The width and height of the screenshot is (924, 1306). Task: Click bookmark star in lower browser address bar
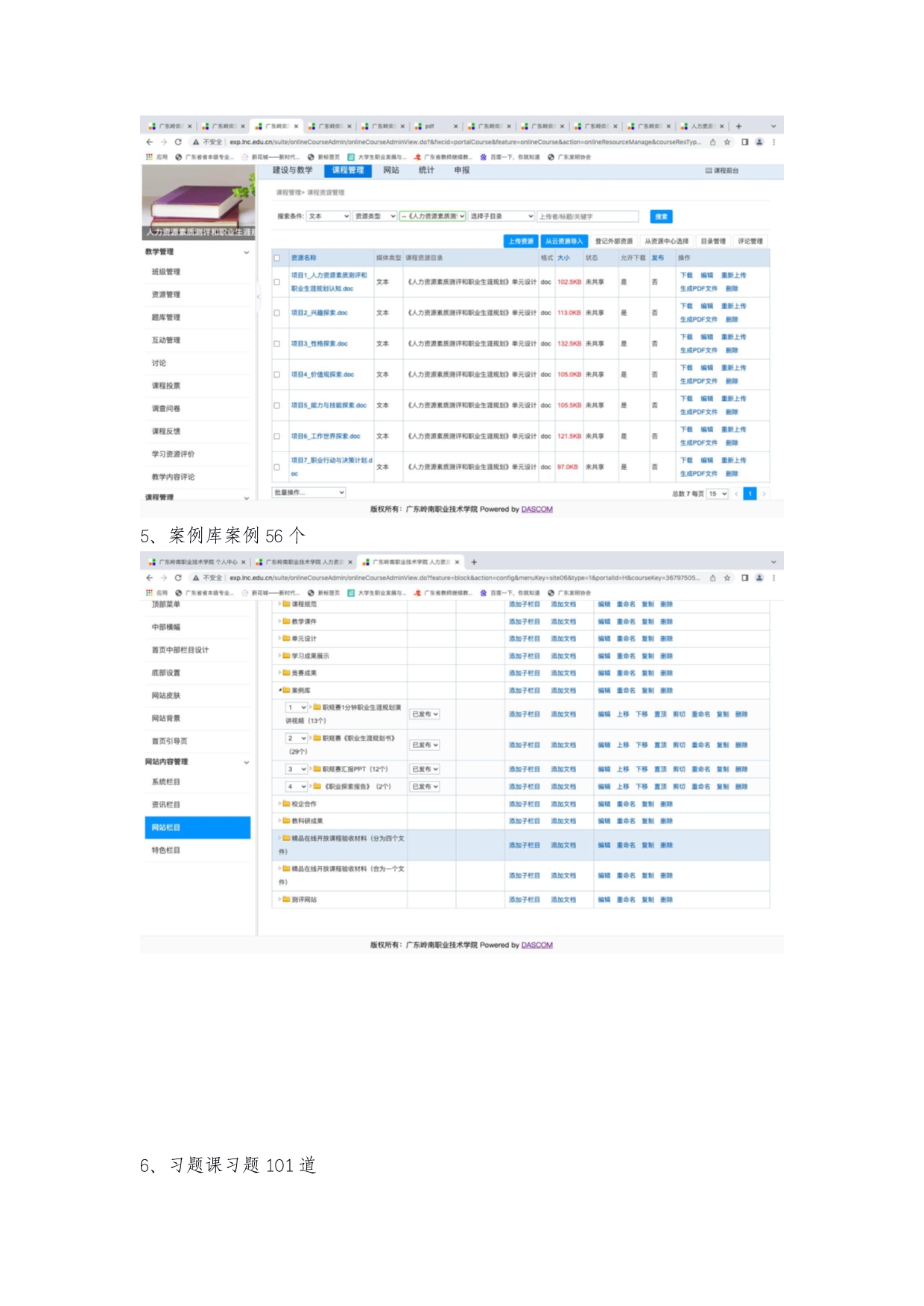pyautogui.click(x=727, y=578)
